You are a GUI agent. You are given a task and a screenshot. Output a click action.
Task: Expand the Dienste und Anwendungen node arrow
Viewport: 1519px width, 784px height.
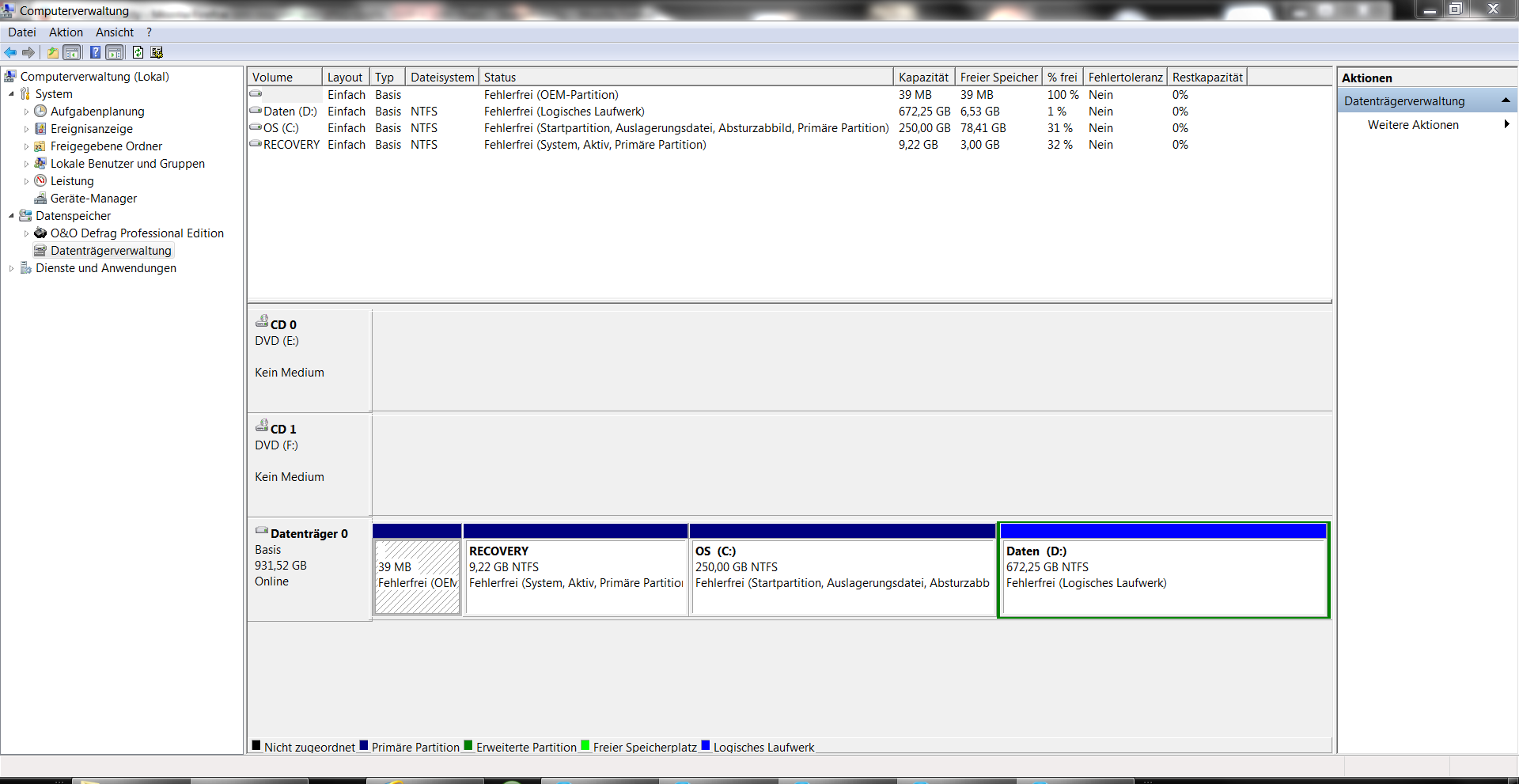11,268
